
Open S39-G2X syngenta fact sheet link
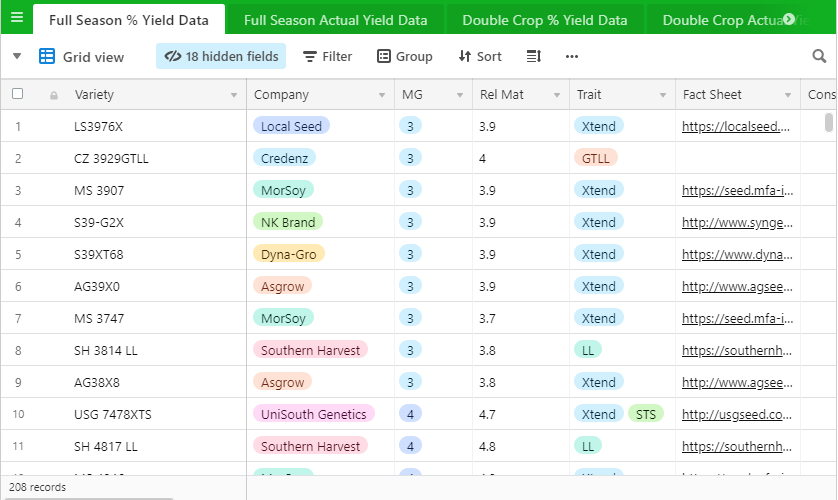tap(738, 223)
